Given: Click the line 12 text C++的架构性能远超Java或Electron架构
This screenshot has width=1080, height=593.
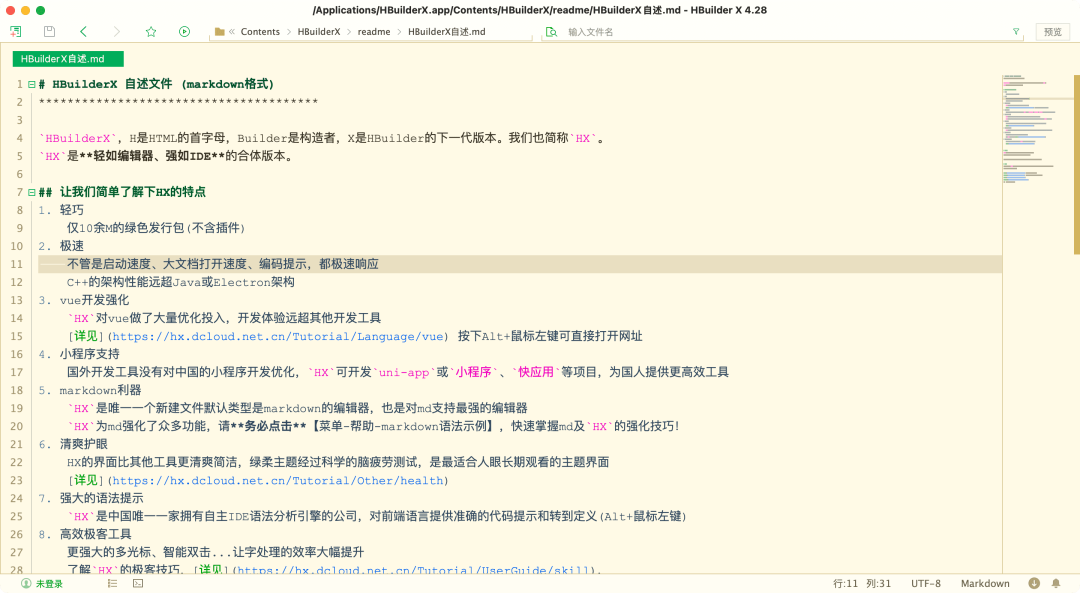Looking at the screenshot, I should click(x=180, y=282).
